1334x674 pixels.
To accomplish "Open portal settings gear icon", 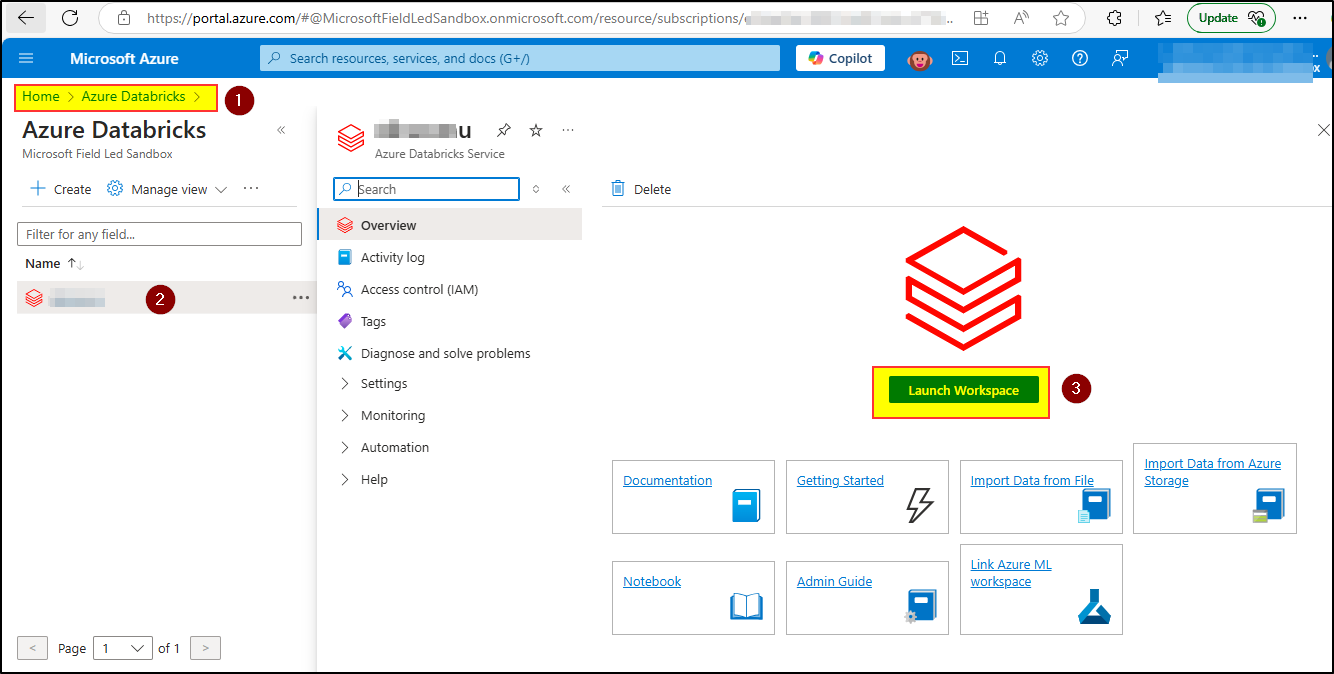I will [x=1040, y=58].
